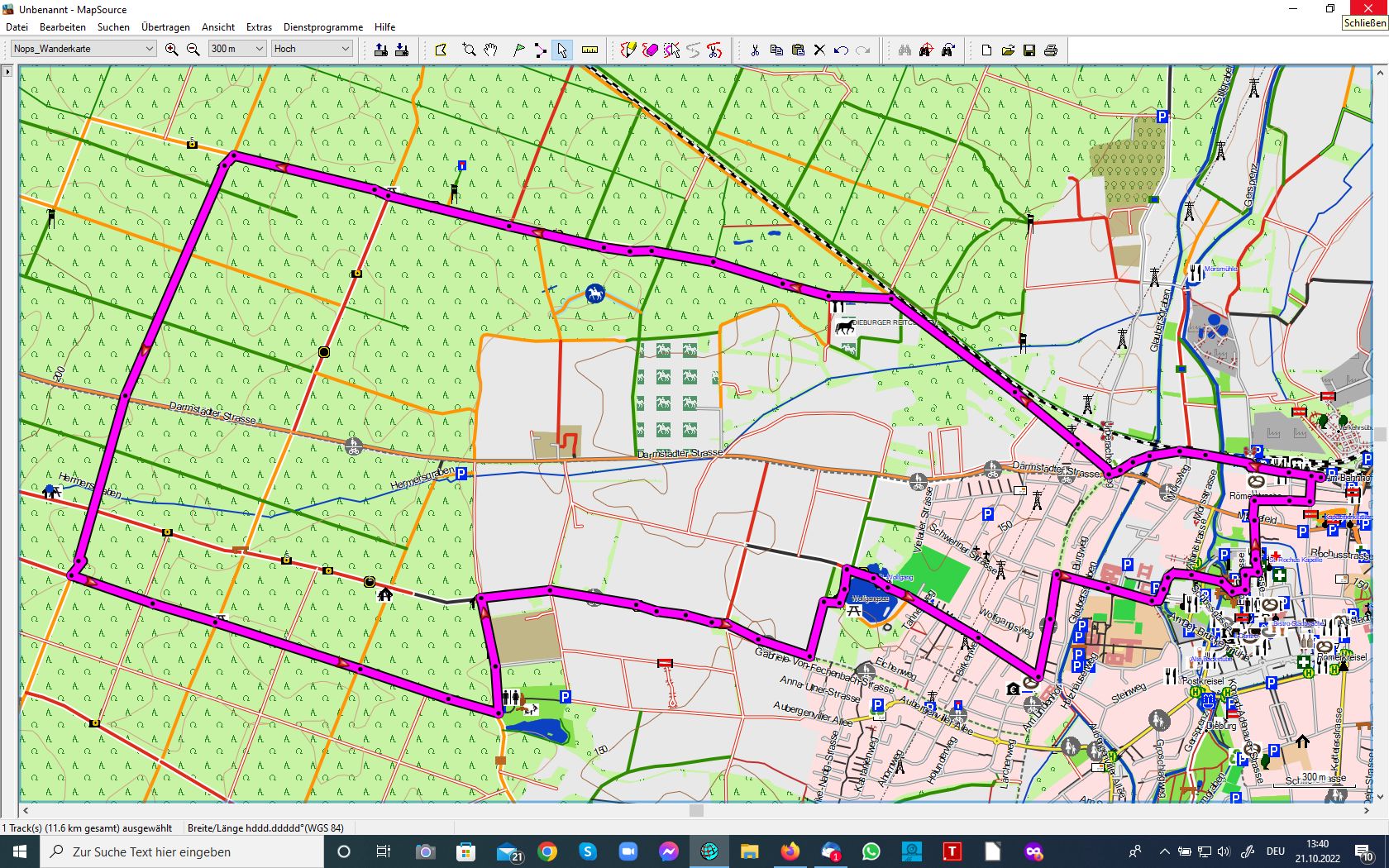Viewport: 1389px width, 868px height.
Task: Click the Undo arrow button
Action: pyautogui.click(x=841, y=50)
